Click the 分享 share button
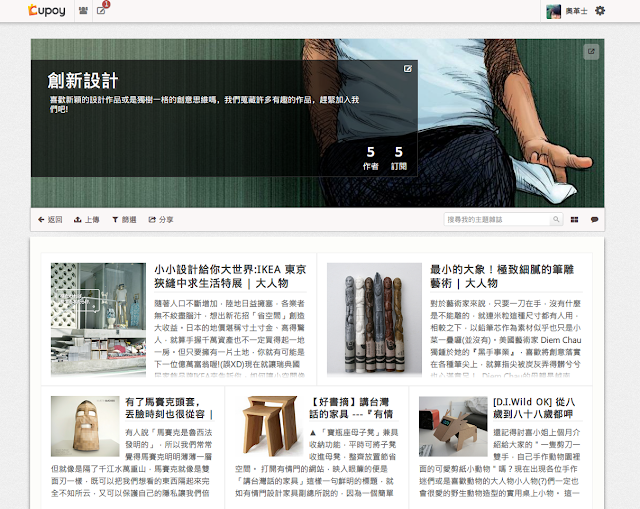 (161, 220)
